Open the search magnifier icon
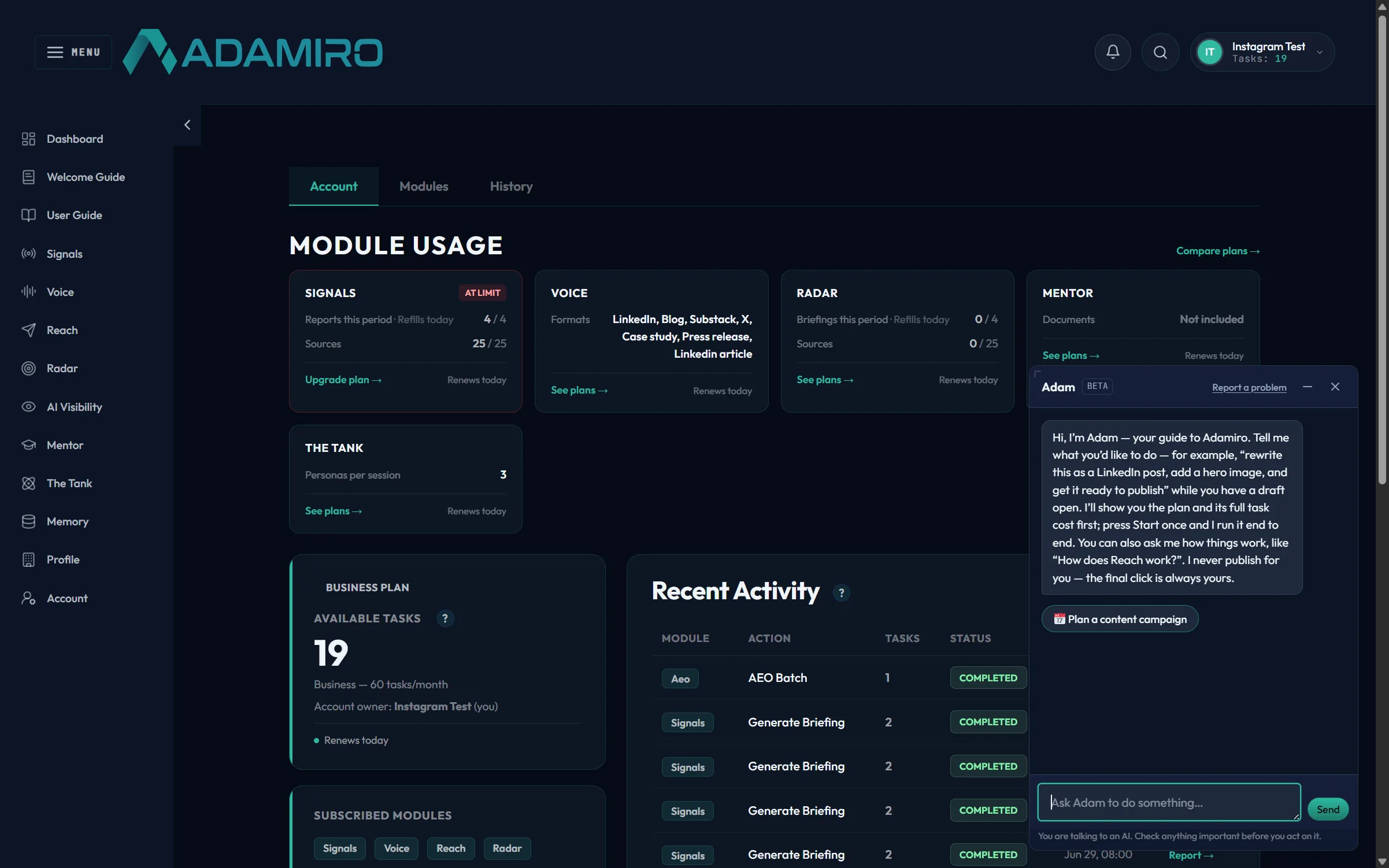The width and height of the screenshot is (1389, 868). click(1160, 52)
